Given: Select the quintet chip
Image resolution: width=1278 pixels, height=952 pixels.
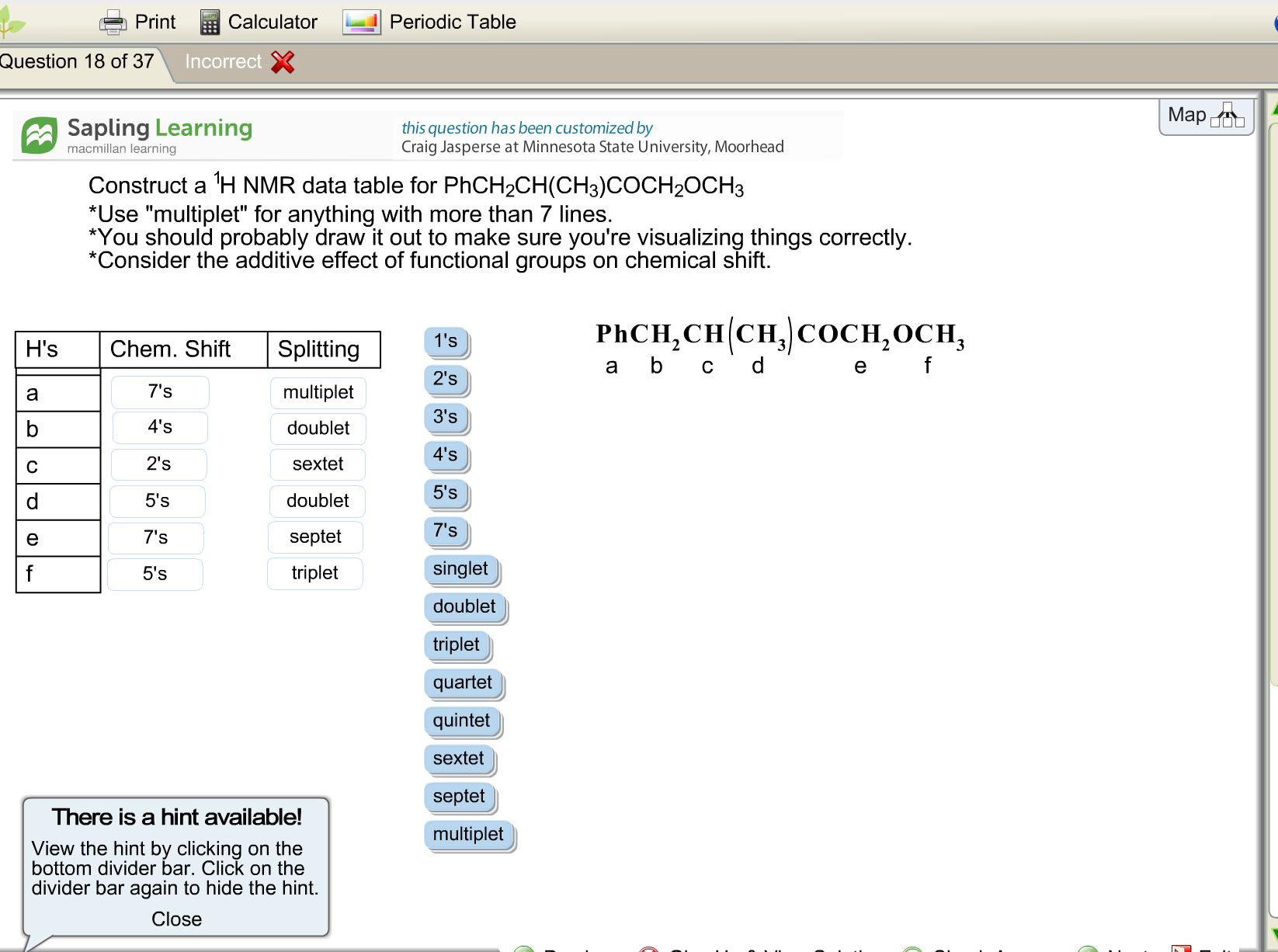Looking at the screenshot, I should tap(461, 721).
